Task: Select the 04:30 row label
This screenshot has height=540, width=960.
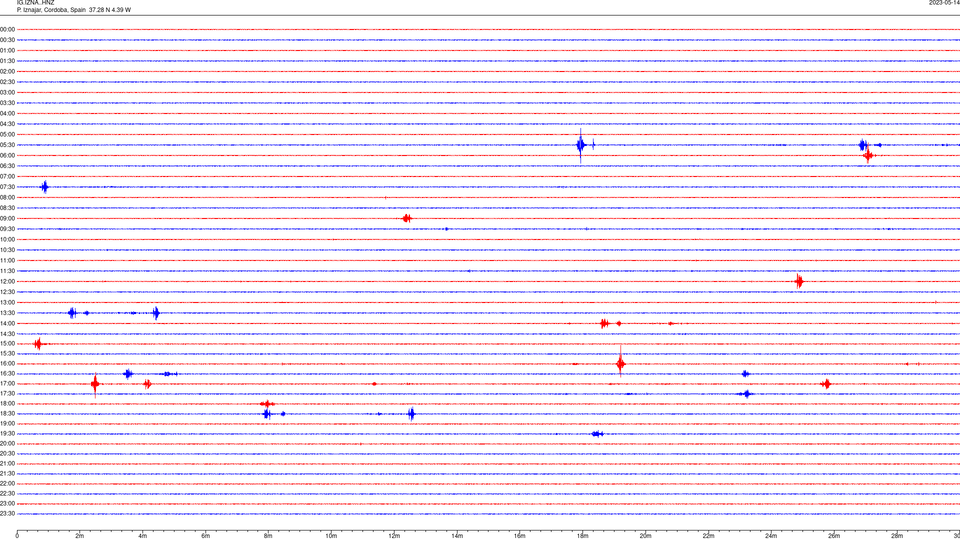Action: pos(7,124)
